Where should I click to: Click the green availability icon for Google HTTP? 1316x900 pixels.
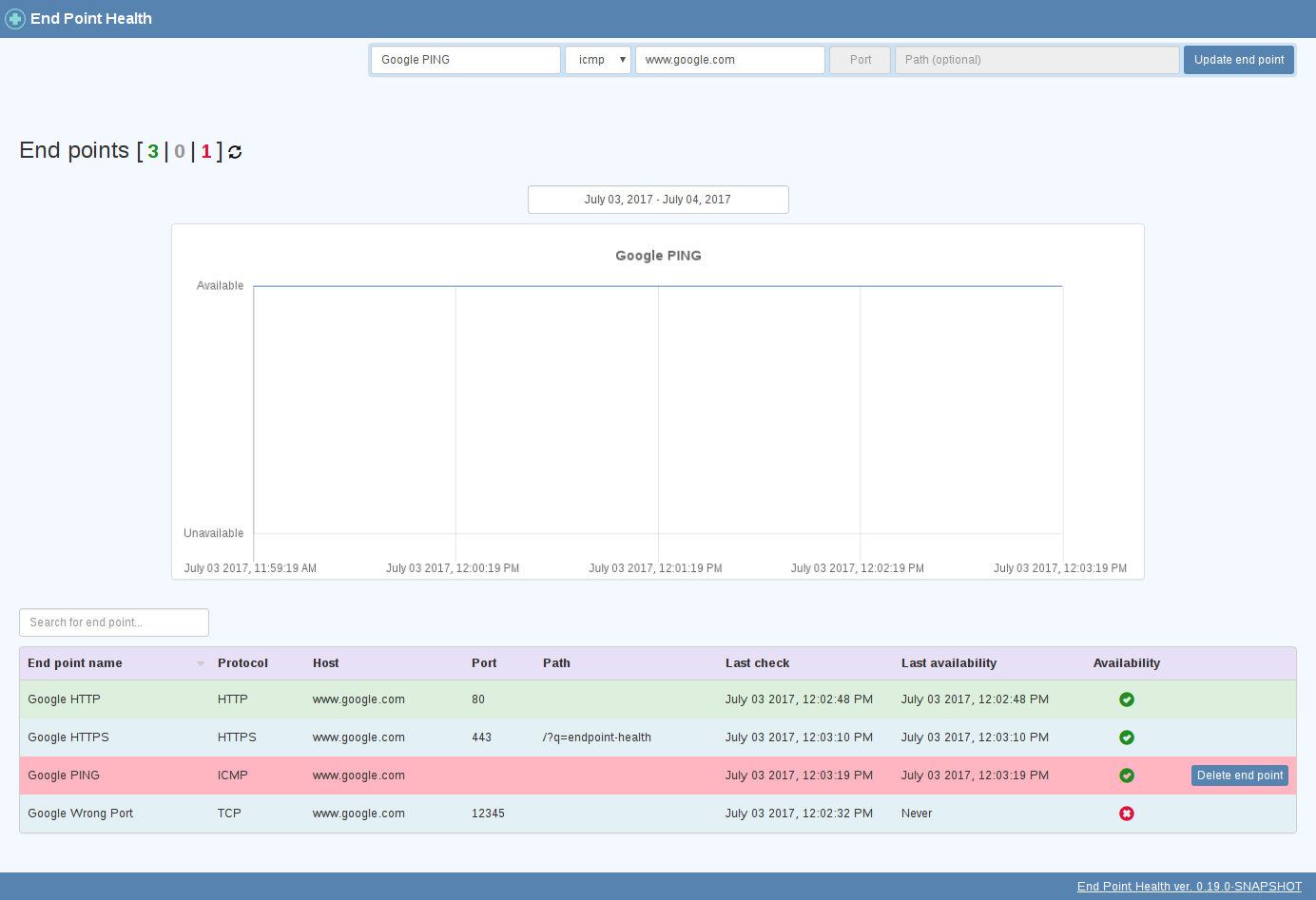tap(1127, 699)
